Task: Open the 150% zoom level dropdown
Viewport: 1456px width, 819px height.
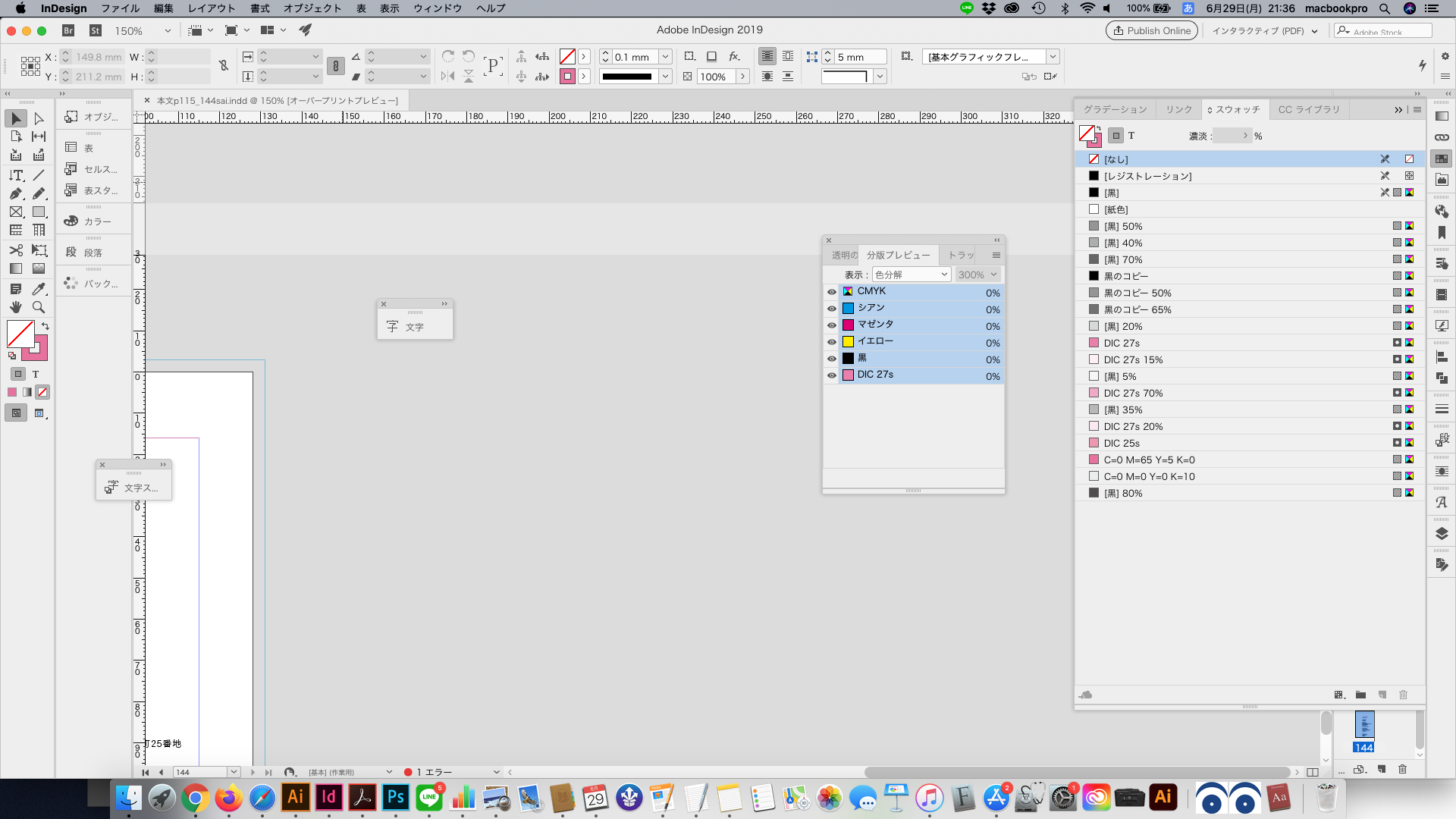Action: [x=168, y=31]
